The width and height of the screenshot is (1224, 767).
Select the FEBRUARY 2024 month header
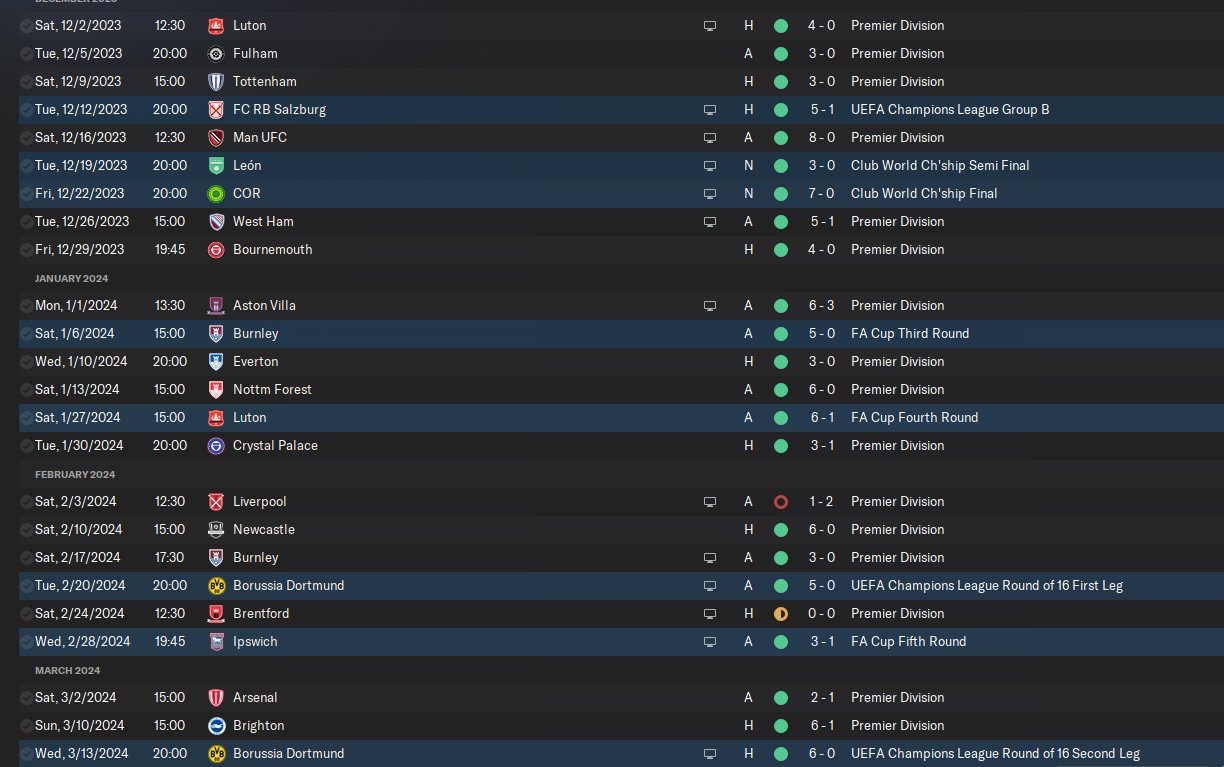coord(75,474)
